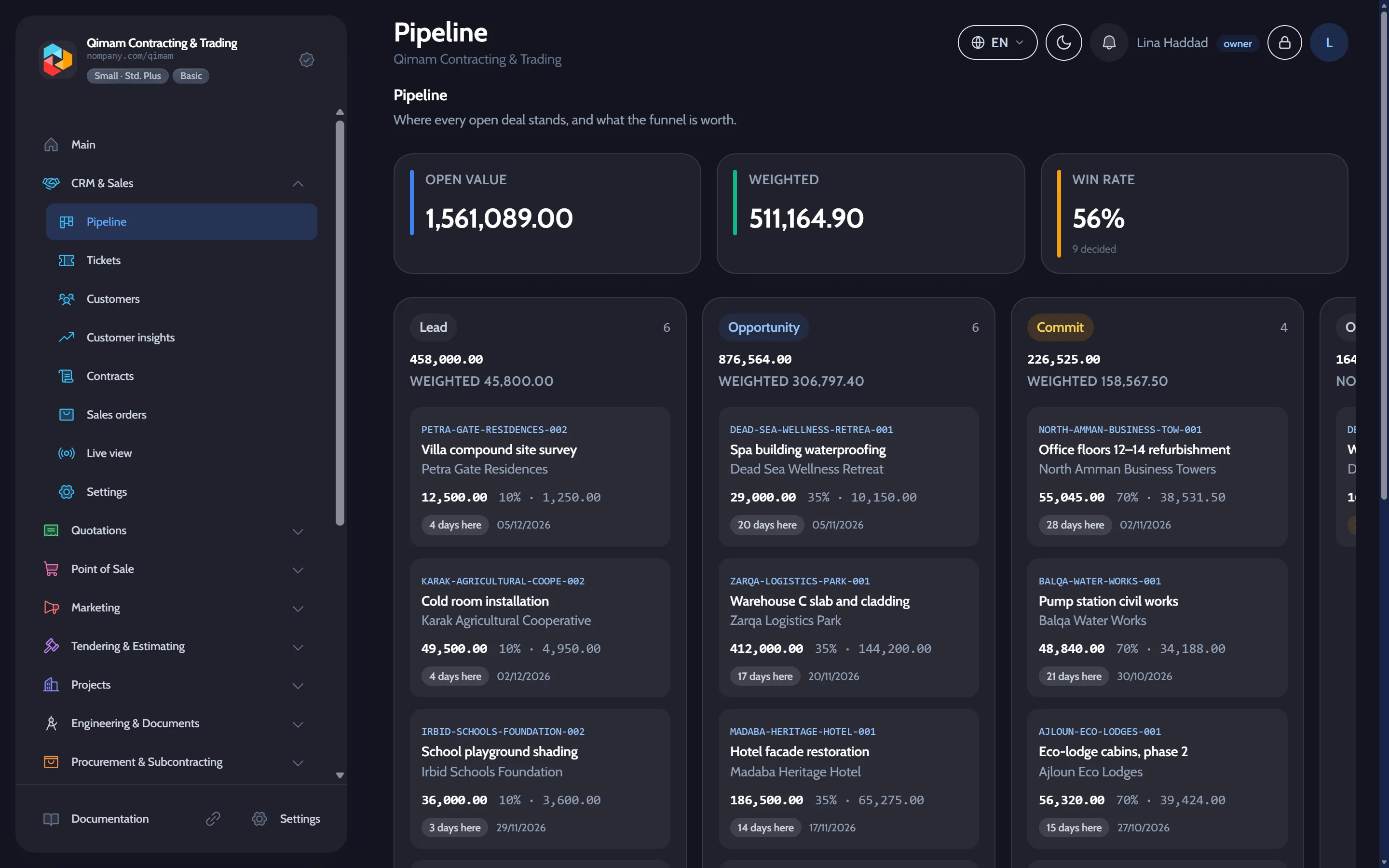Click the CRM Settings gear icon
This screenshot has height=868, width=1389.
pos(67,492)
